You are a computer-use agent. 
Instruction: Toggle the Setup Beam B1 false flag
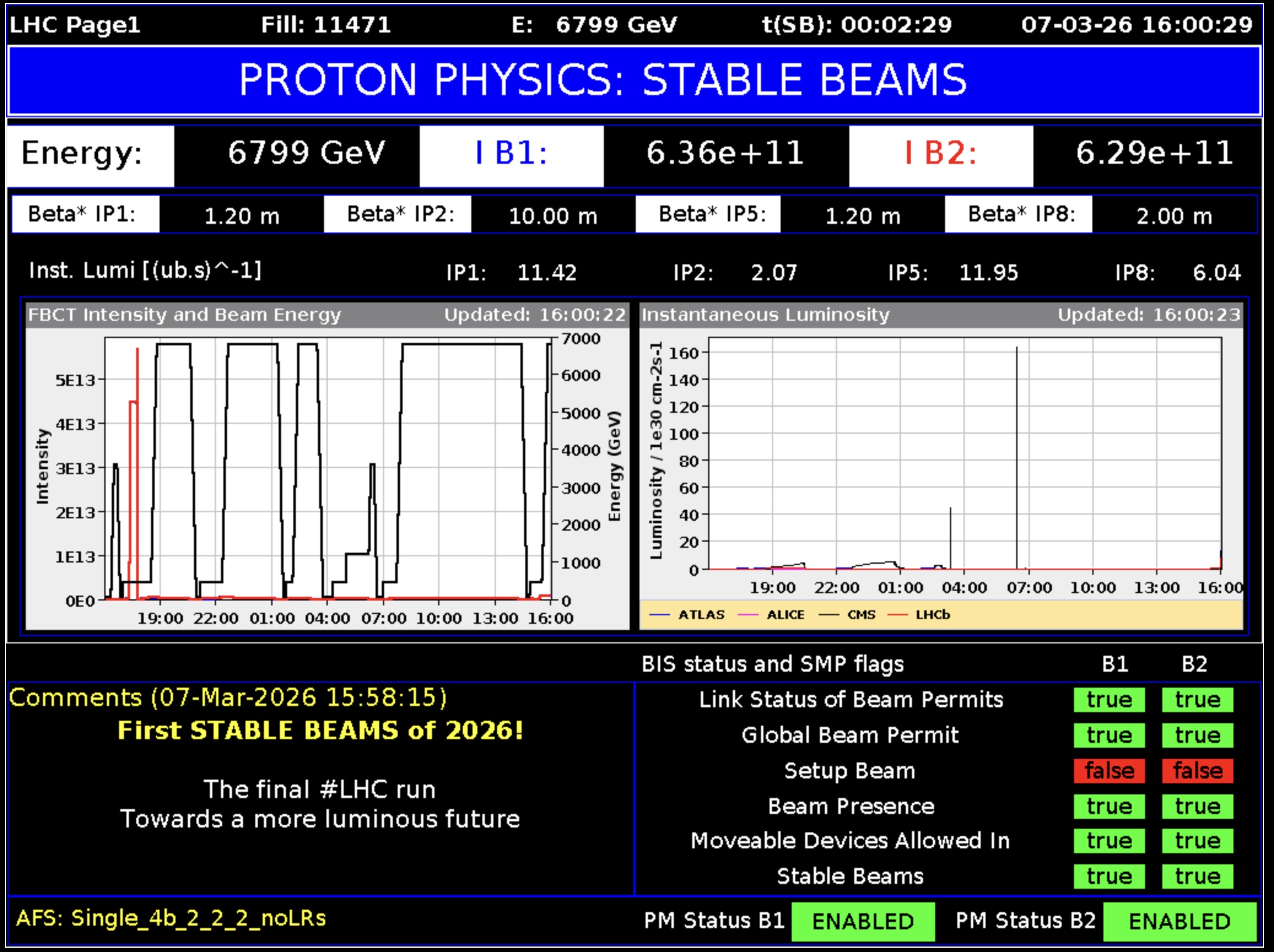[x=1110, y=771]
